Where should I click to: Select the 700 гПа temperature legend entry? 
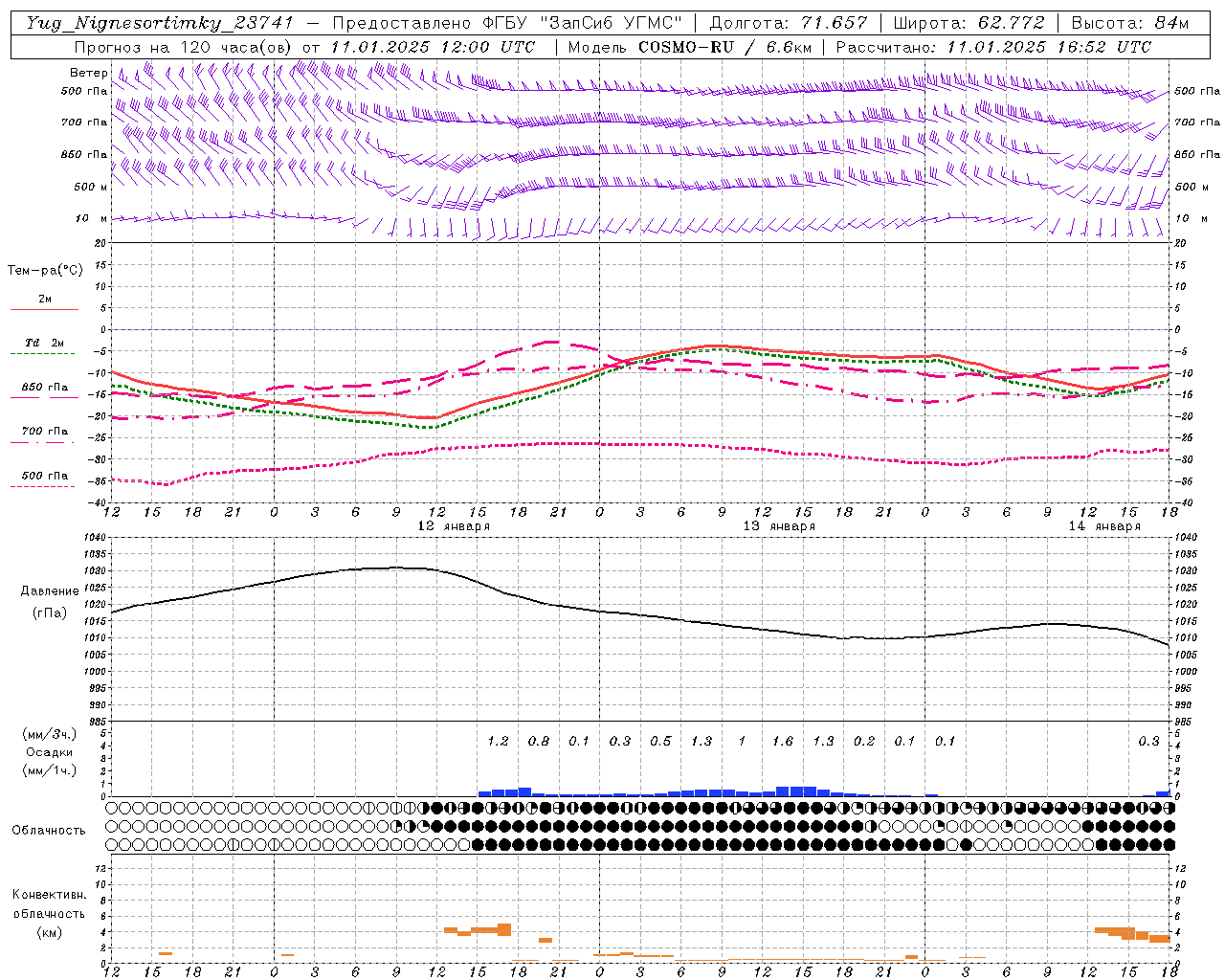point(44,432)
